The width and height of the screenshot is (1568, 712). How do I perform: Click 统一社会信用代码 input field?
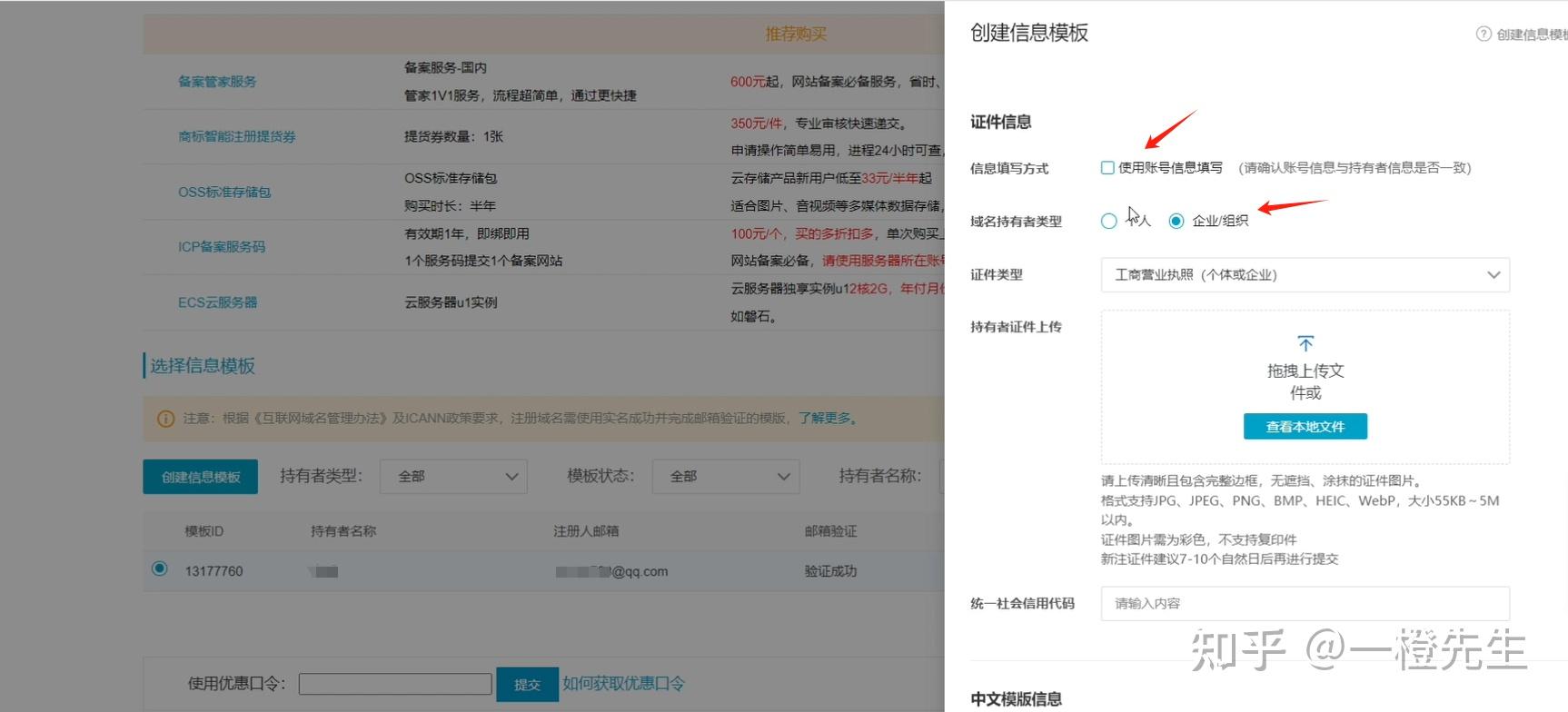click(1305, 604)
